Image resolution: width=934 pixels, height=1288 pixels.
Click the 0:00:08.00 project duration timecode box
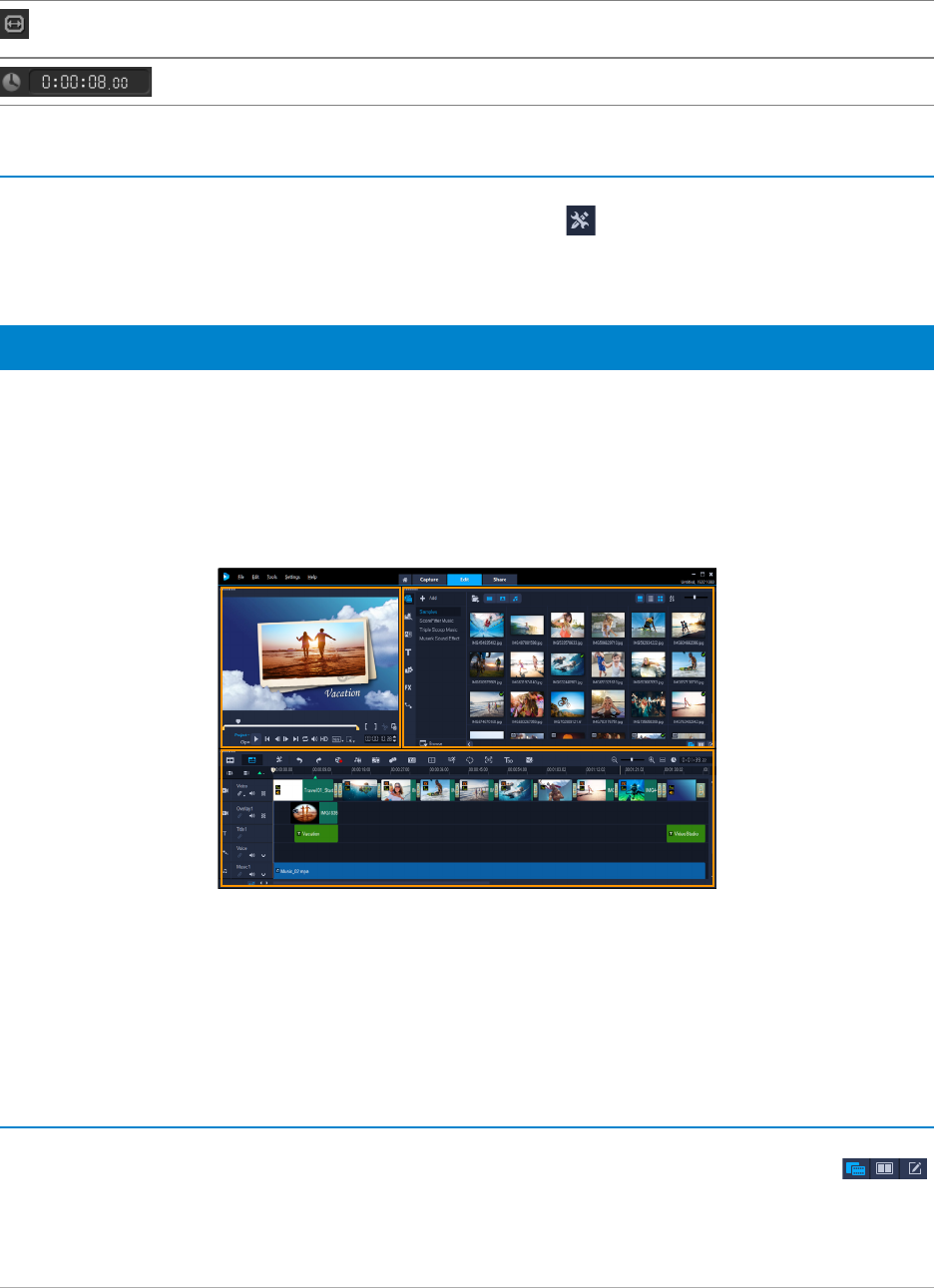90,82
